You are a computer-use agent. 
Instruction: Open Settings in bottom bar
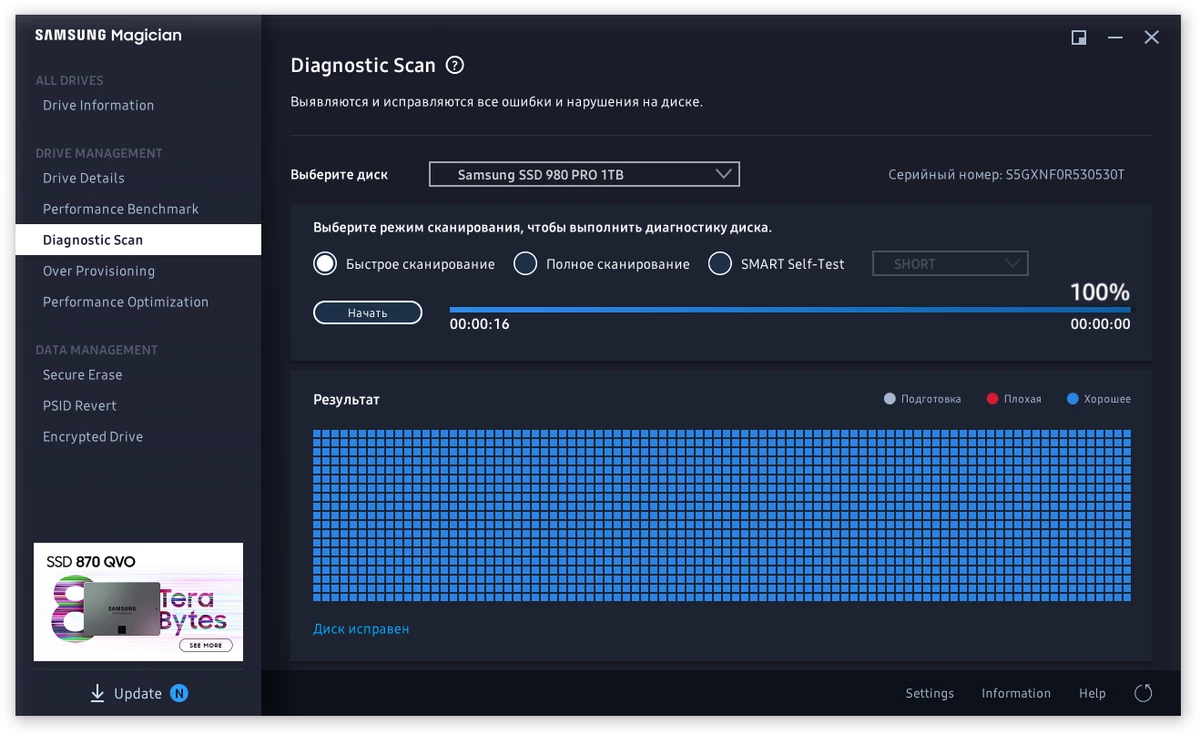click(x=930, y=693)
